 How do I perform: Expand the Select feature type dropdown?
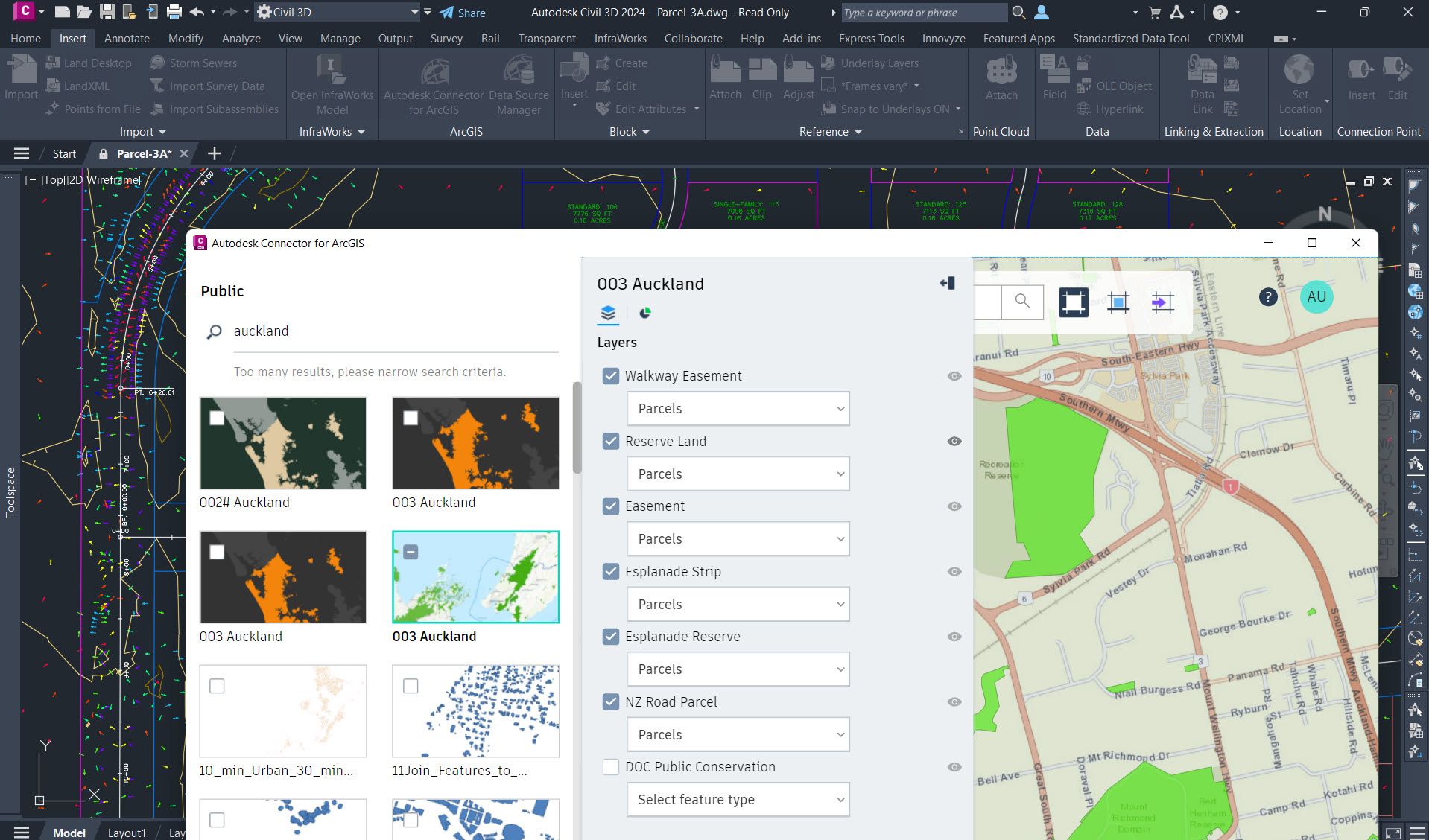click(738, 800)
